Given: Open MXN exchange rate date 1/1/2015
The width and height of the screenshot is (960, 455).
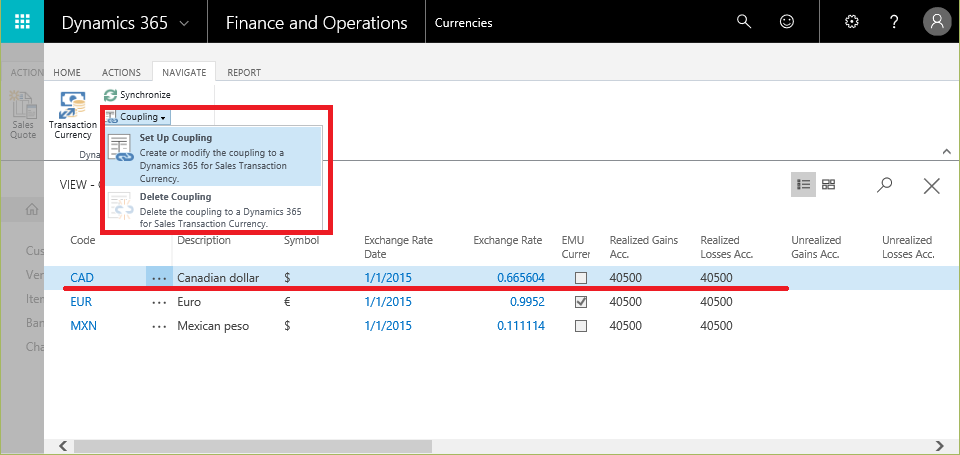Looking at the screenshot, I should pos(388,326).
